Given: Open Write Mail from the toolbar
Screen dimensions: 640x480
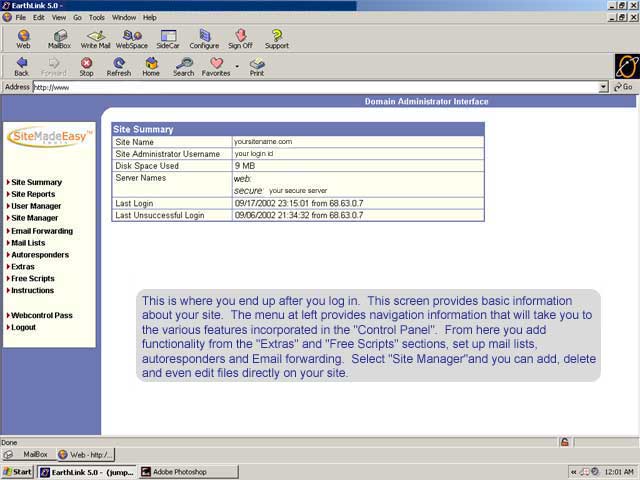Looking at the screenshot, I should click(x=95, y=38).
